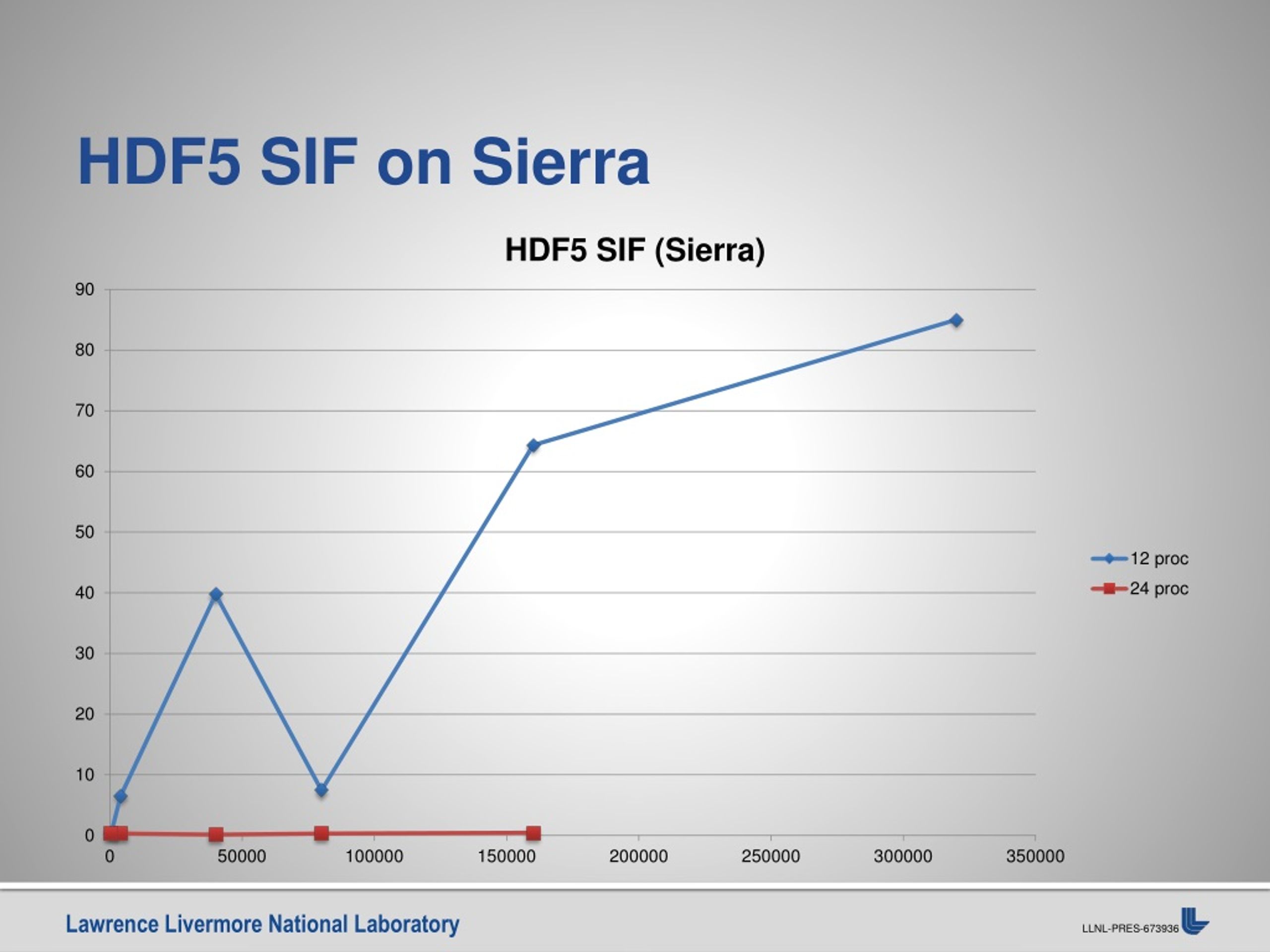1270x952 pixels.
Task: Click the y-axis label 90
Action: pos(84,290)
